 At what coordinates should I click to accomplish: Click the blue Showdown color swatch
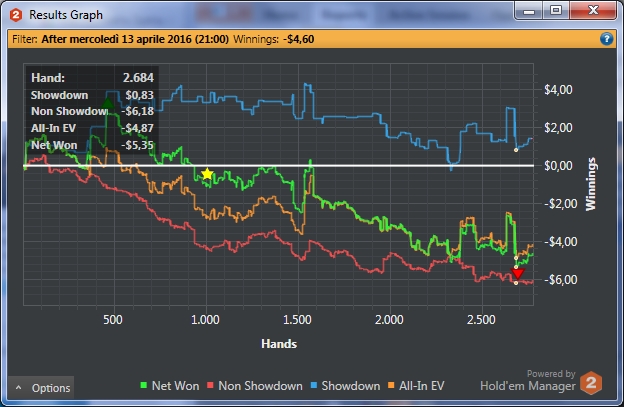click(x=314, y=385)
